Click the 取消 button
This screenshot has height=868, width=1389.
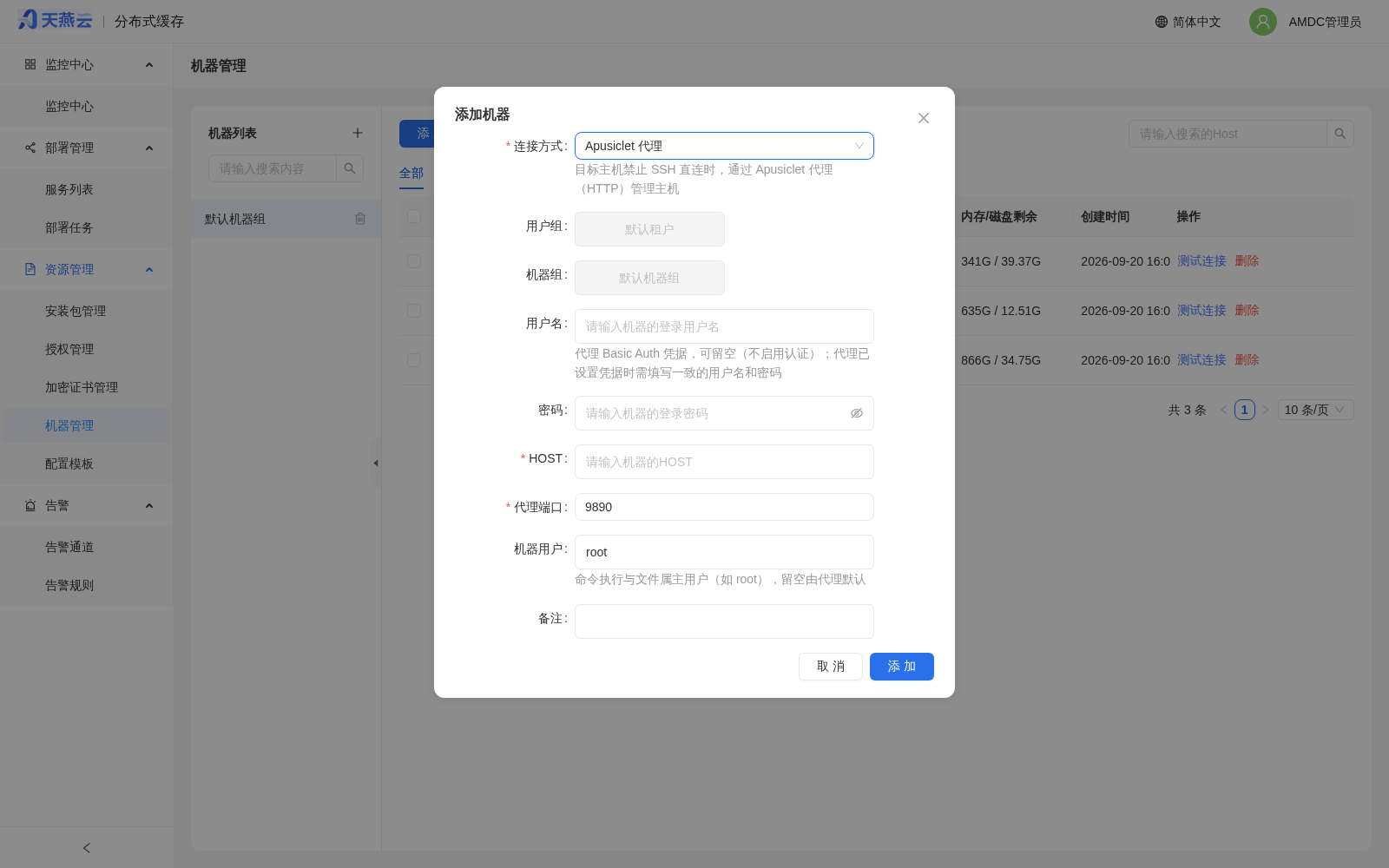click(x=831, y=667)
